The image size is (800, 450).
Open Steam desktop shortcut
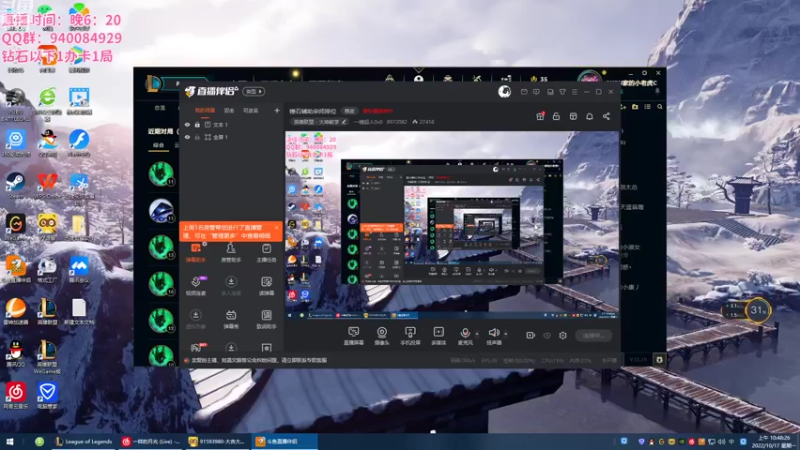[x=15, y=185]
